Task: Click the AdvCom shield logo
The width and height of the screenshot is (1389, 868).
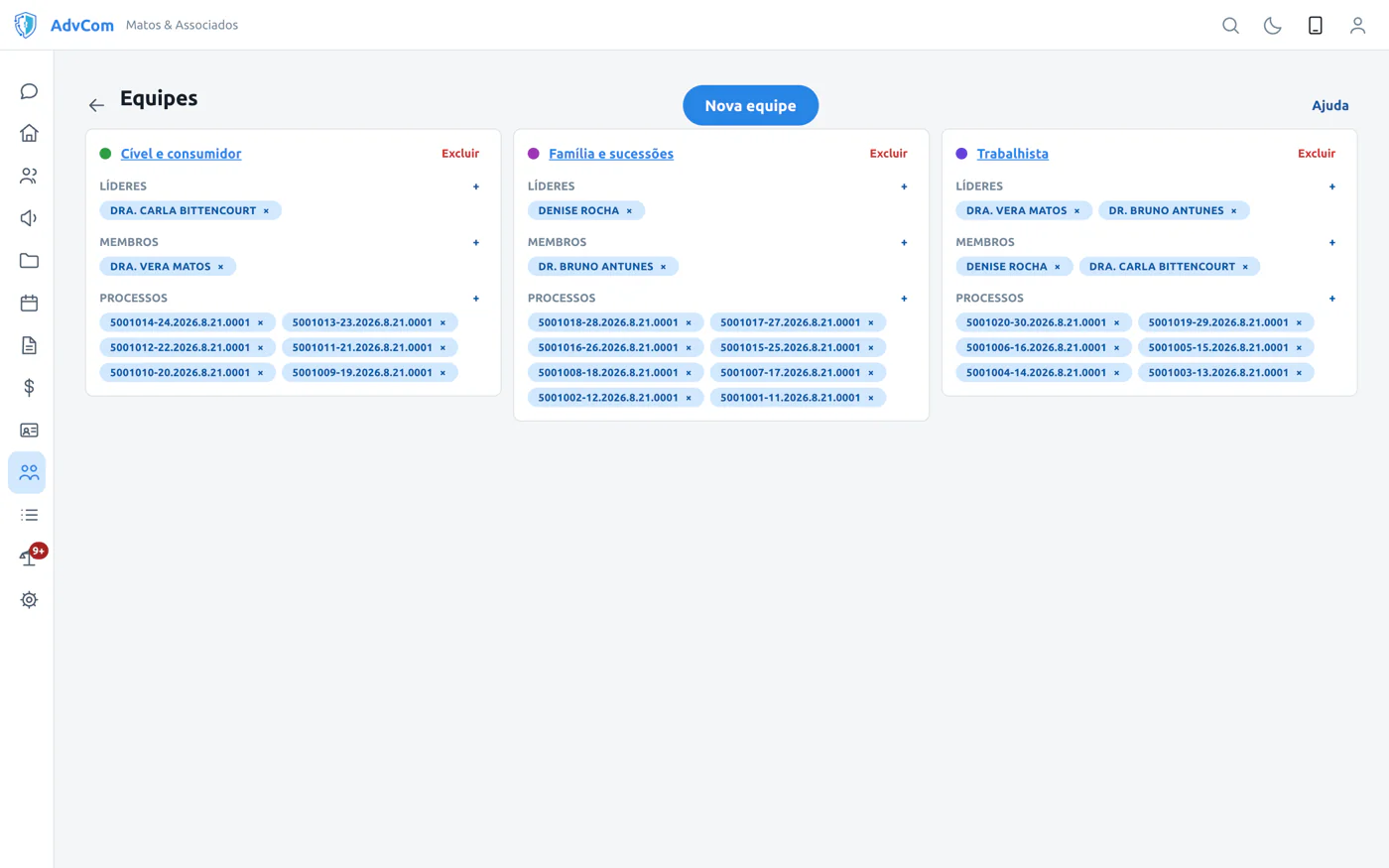Action: coord(26,25)
